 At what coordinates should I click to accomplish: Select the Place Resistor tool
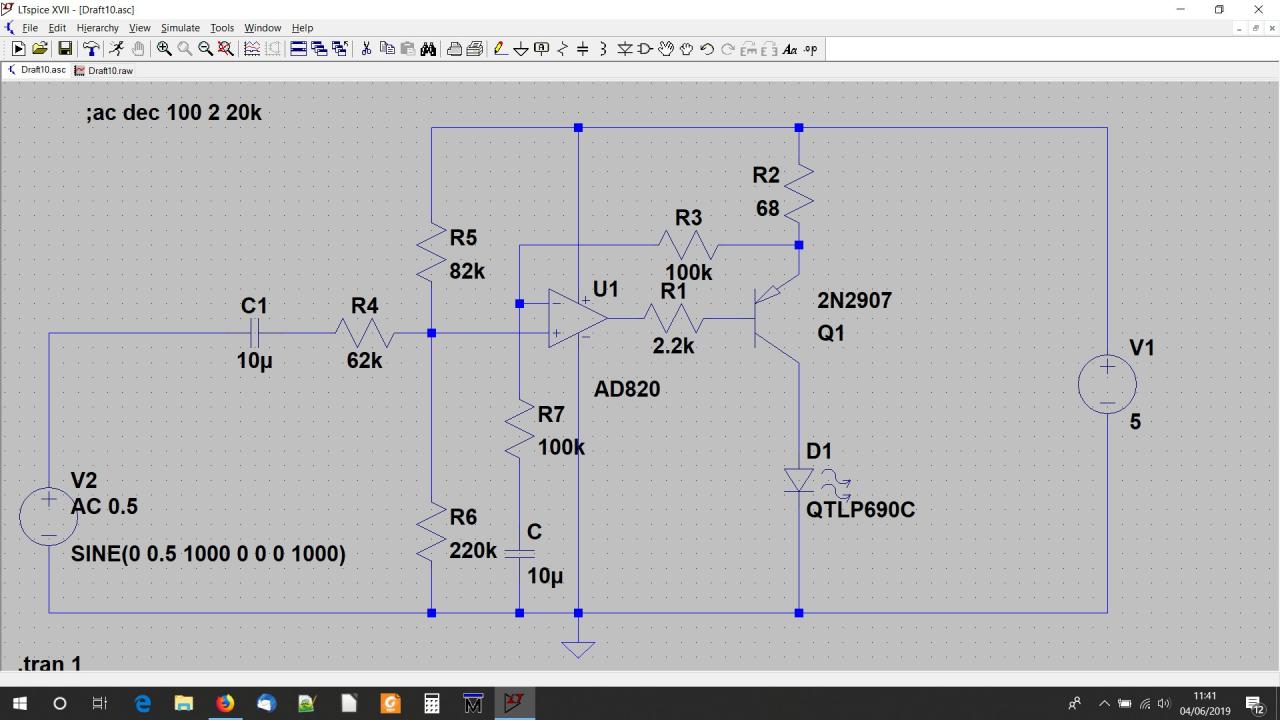pyautogui.click(x=562, y=48)
